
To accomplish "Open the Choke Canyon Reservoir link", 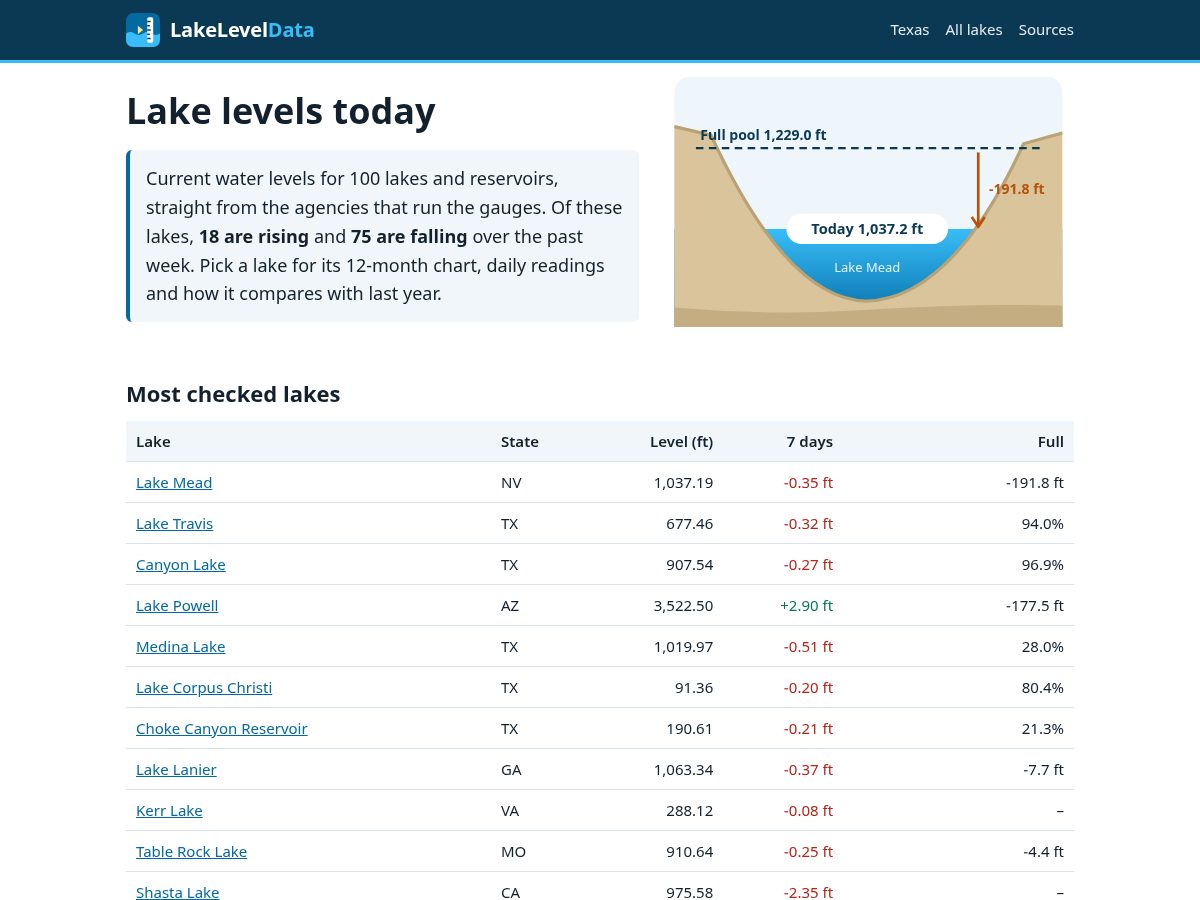I will tap(222, 728).
